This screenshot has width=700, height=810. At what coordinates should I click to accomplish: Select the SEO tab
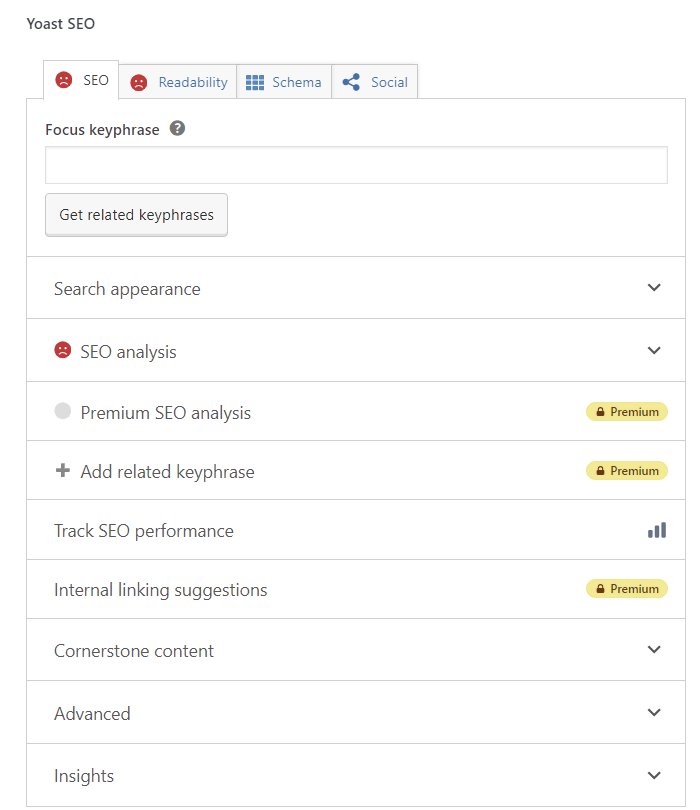pyautogui.click(x=82, y=80)
